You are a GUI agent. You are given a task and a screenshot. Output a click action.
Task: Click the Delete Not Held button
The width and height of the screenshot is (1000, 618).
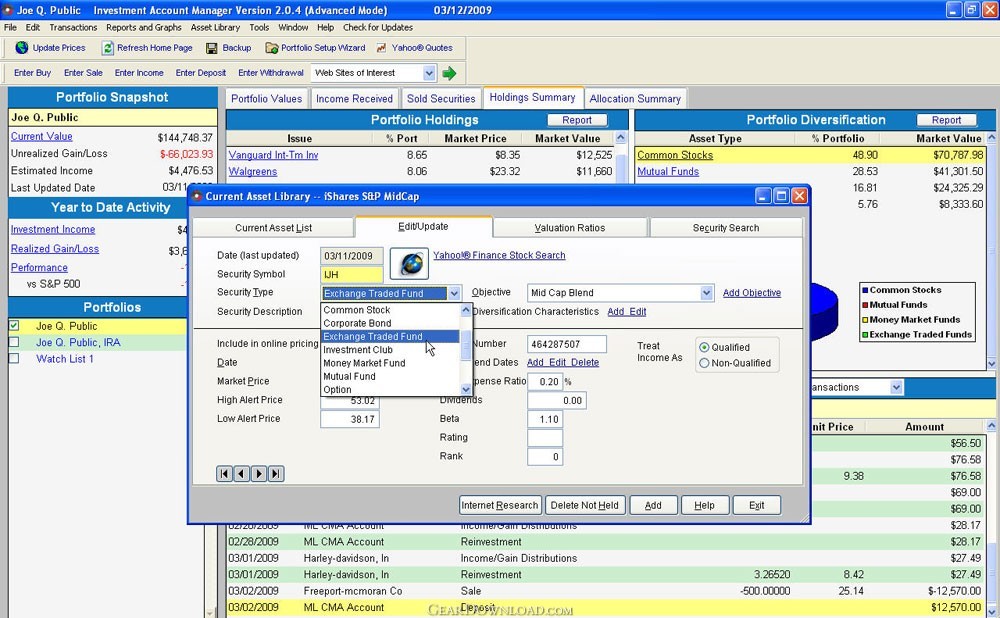(x=585, y=506)
